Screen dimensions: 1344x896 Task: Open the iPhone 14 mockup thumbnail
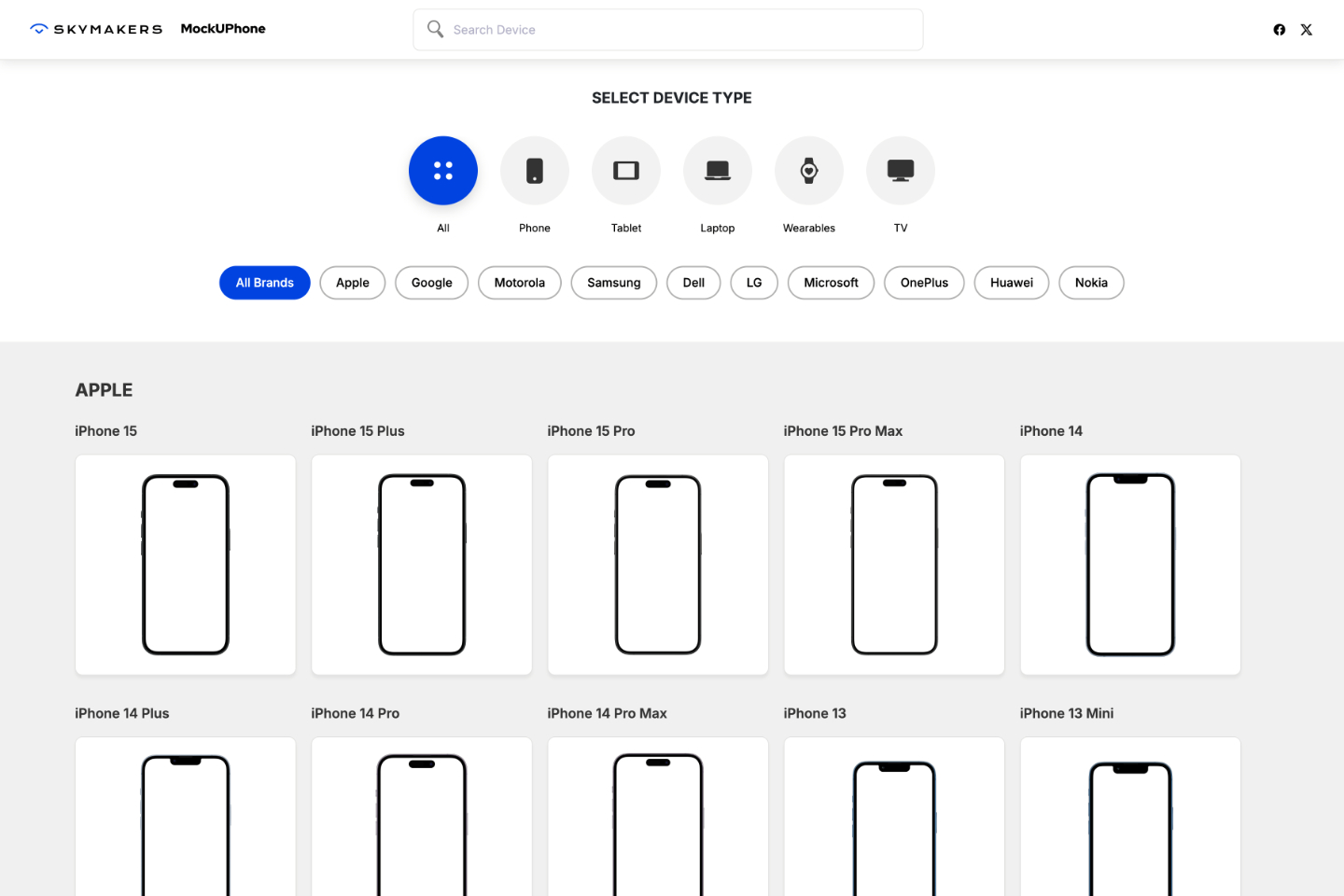pos(1130,565)
